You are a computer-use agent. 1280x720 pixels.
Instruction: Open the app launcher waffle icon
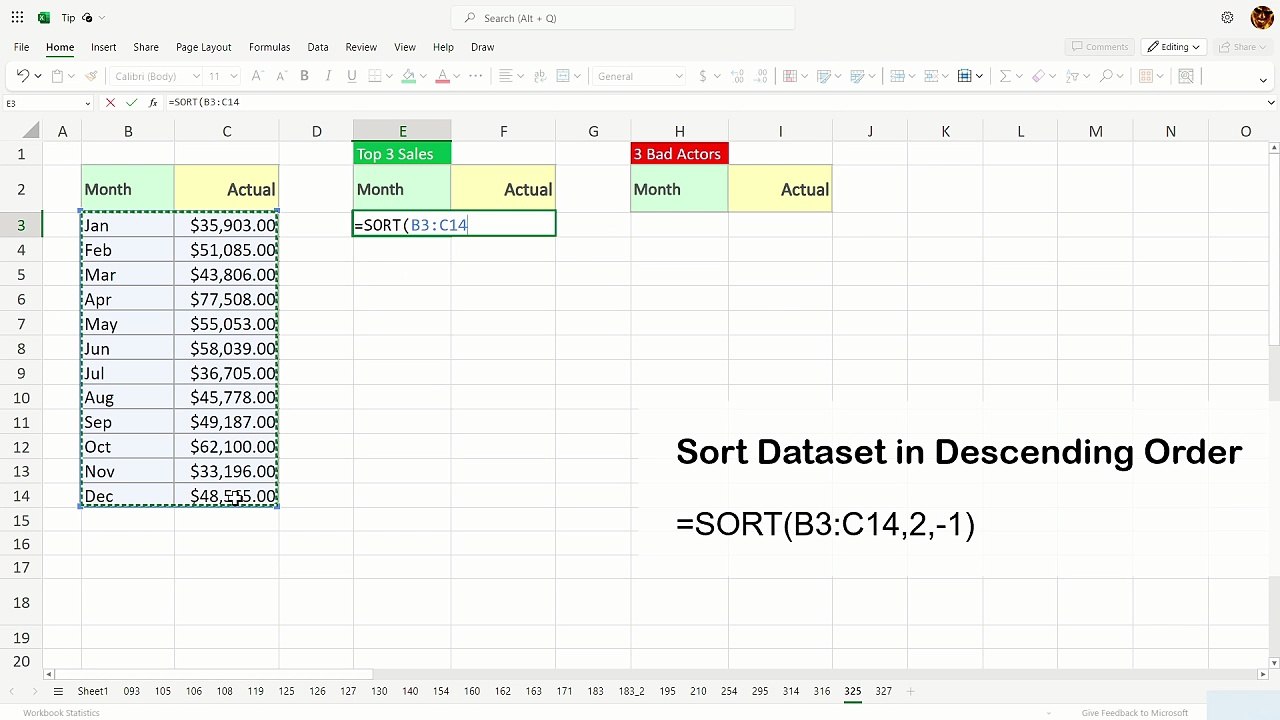(17, 18)
